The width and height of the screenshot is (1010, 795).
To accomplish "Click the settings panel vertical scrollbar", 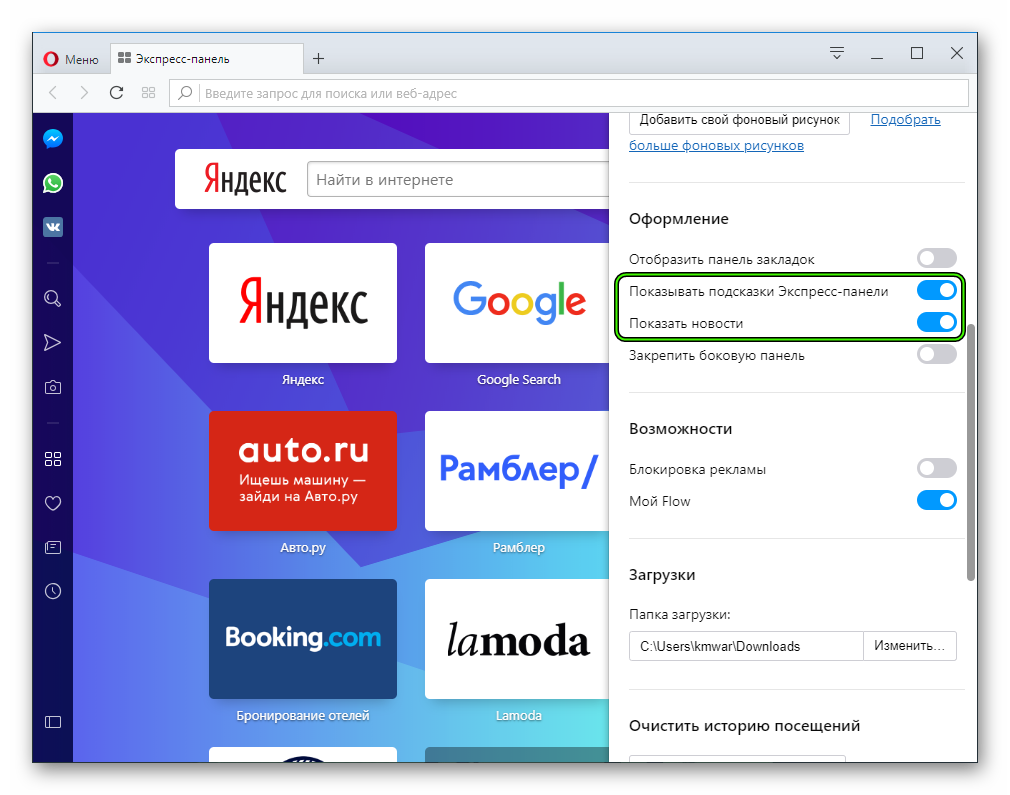I will (971, 452).
